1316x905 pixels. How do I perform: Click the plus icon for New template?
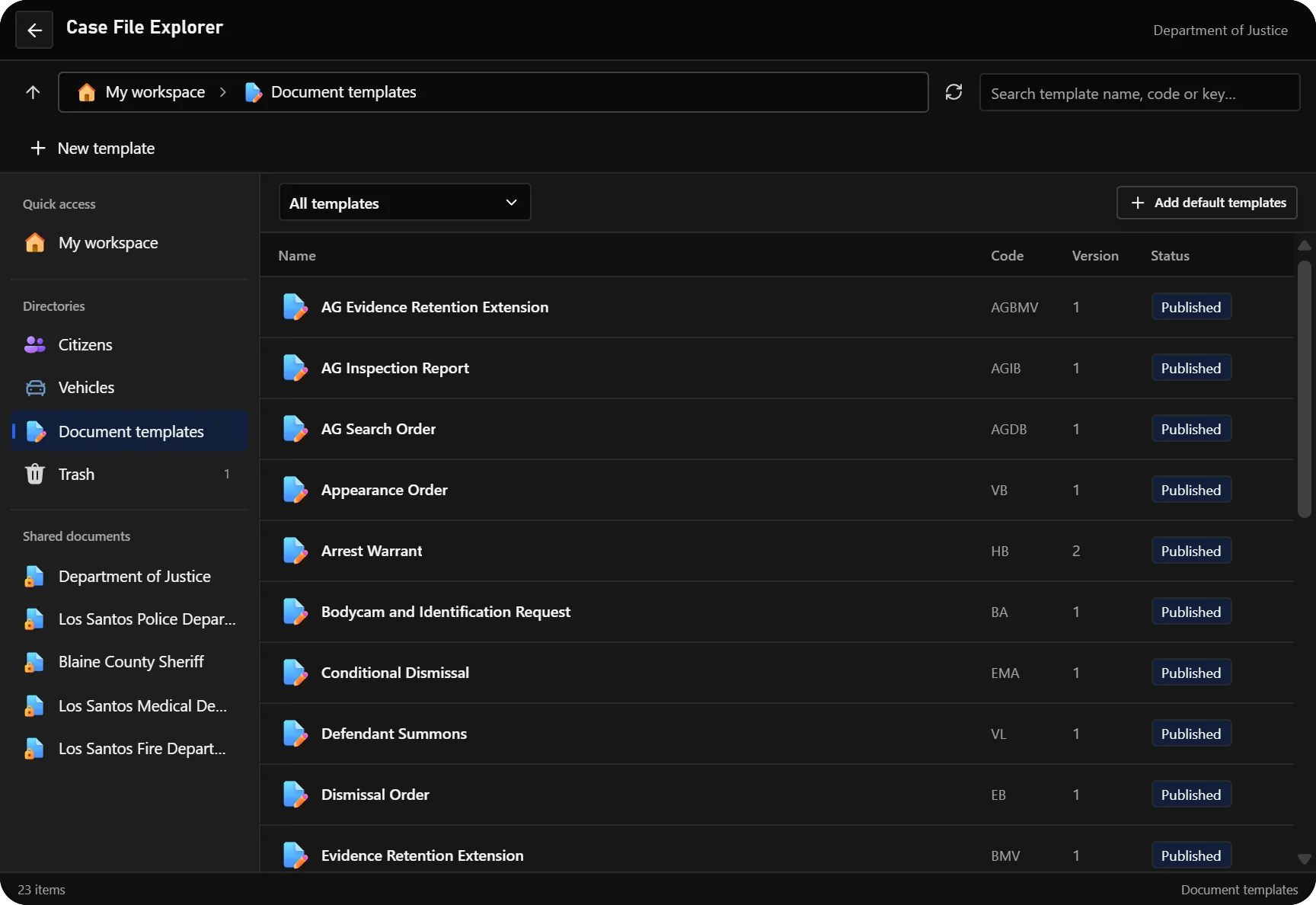38,148
